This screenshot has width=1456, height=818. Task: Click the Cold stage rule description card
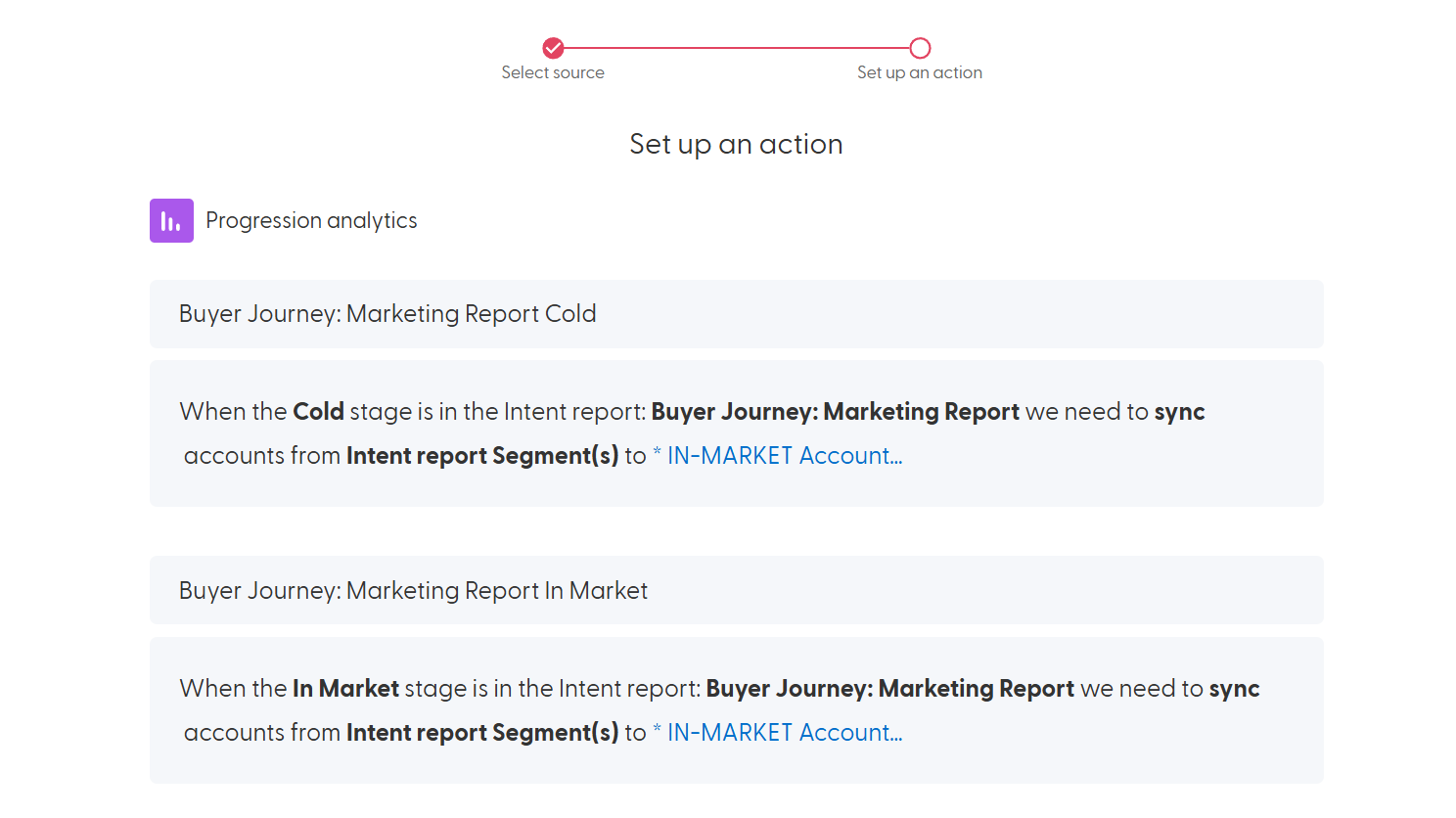(736, 433)
